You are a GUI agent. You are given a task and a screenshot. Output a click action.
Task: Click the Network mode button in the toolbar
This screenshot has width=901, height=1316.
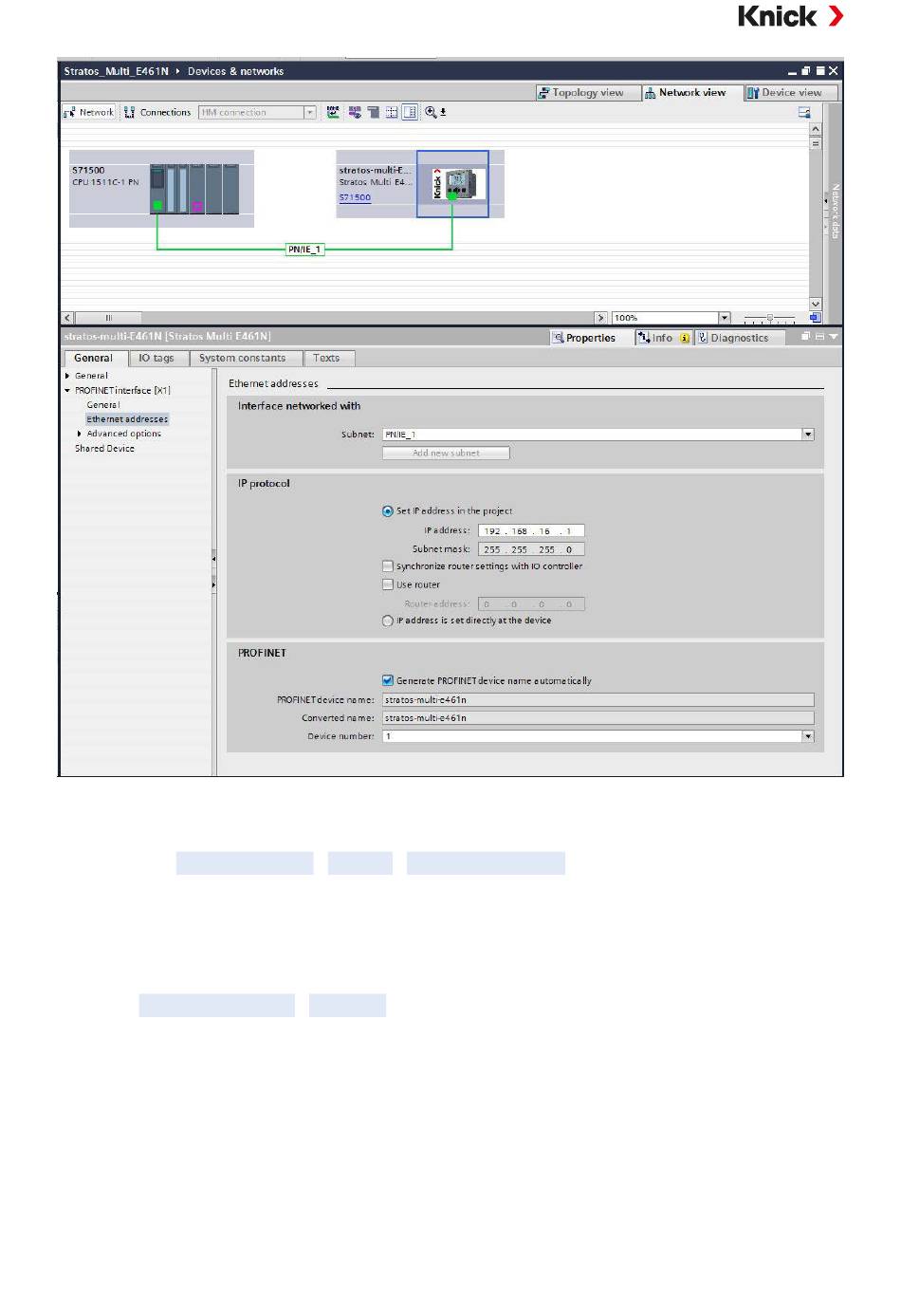(x=89, y=112)
